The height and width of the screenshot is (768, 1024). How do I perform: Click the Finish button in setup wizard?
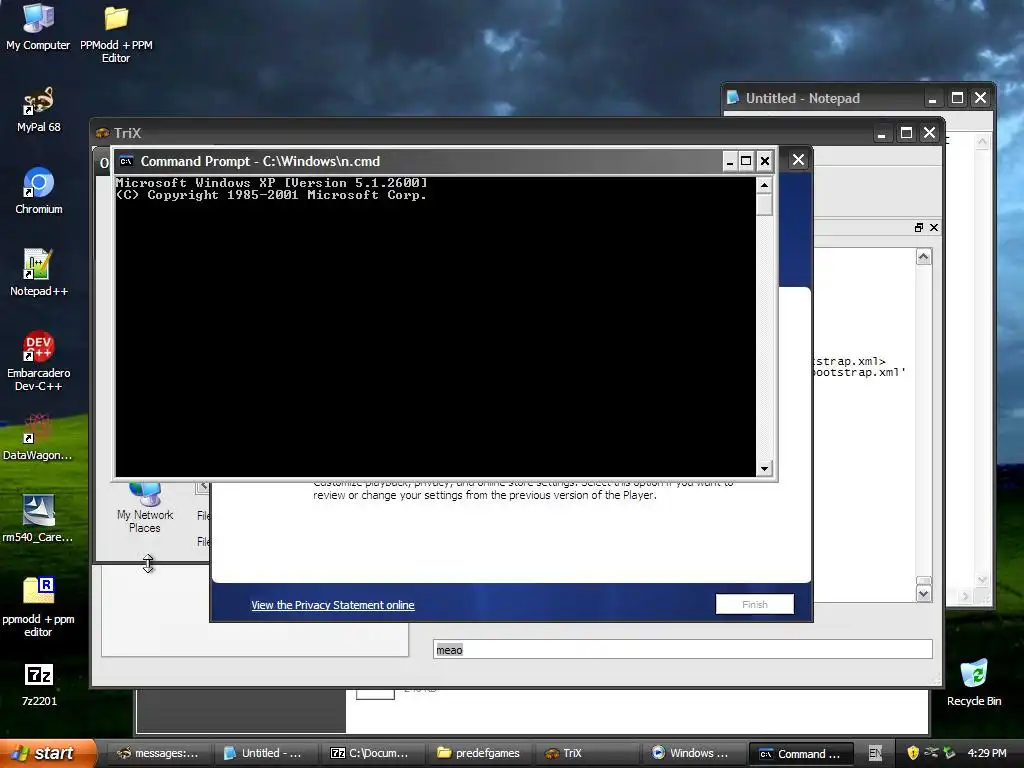(x=754, y=604)
